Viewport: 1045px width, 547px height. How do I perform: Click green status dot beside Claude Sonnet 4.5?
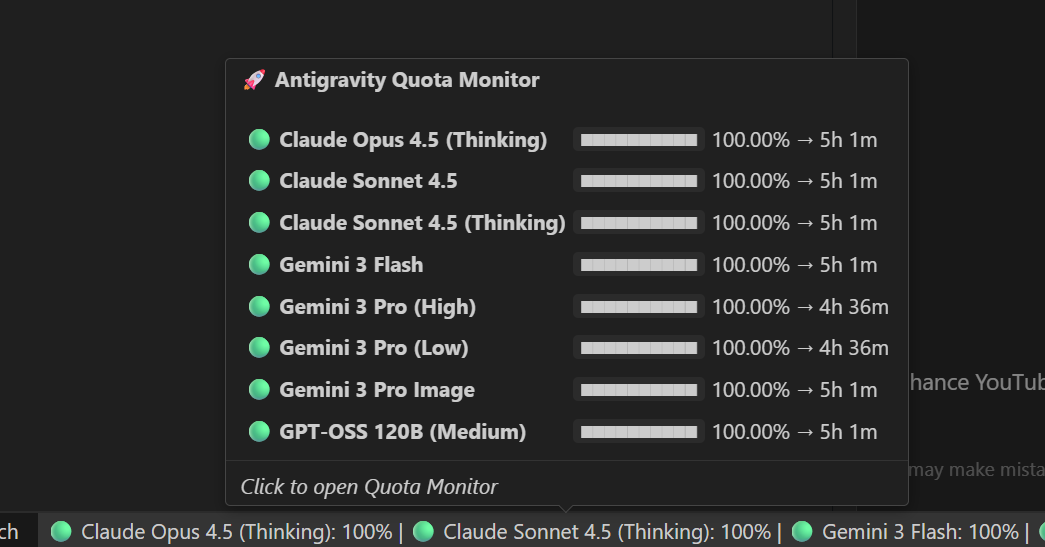259,181
